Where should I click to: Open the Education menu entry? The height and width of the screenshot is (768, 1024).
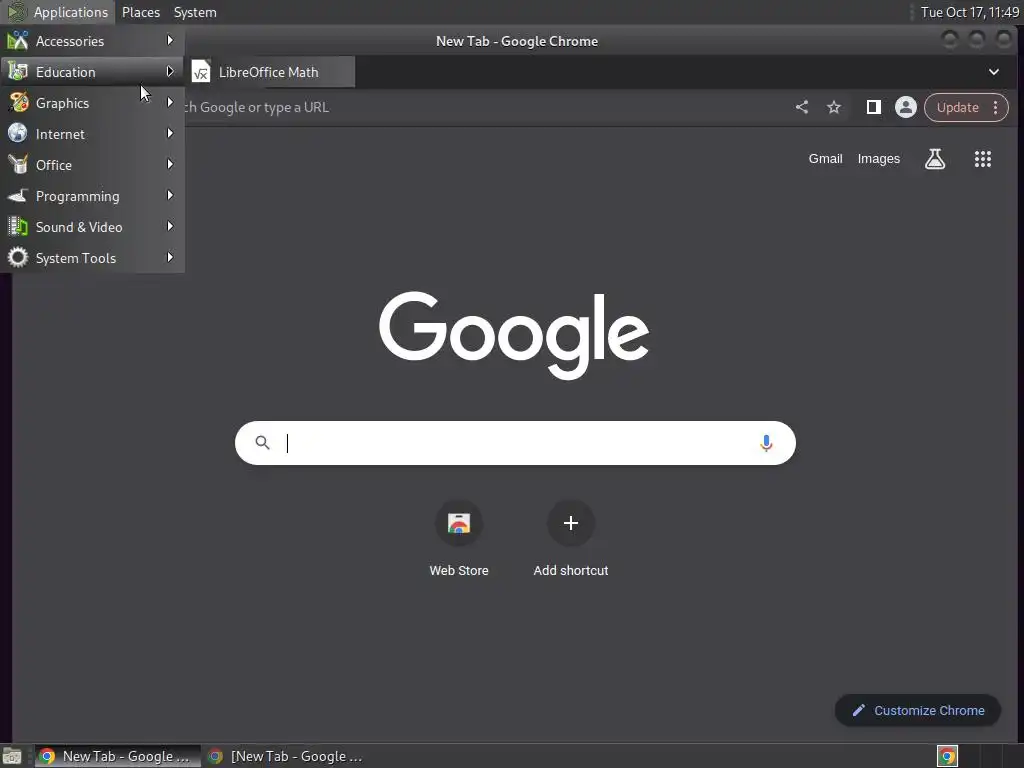tap(92, 72)
